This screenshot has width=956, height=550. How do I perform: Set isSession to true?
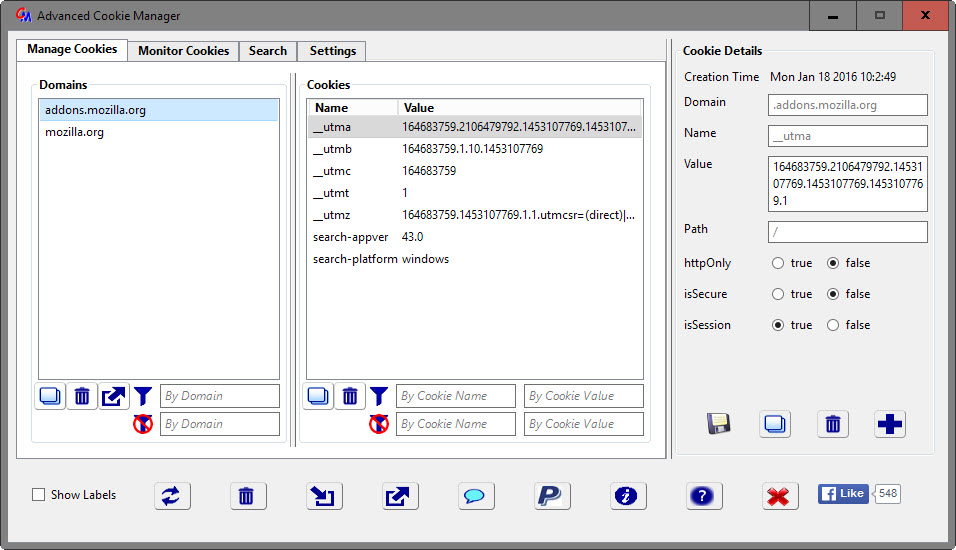tap(778, 325)
